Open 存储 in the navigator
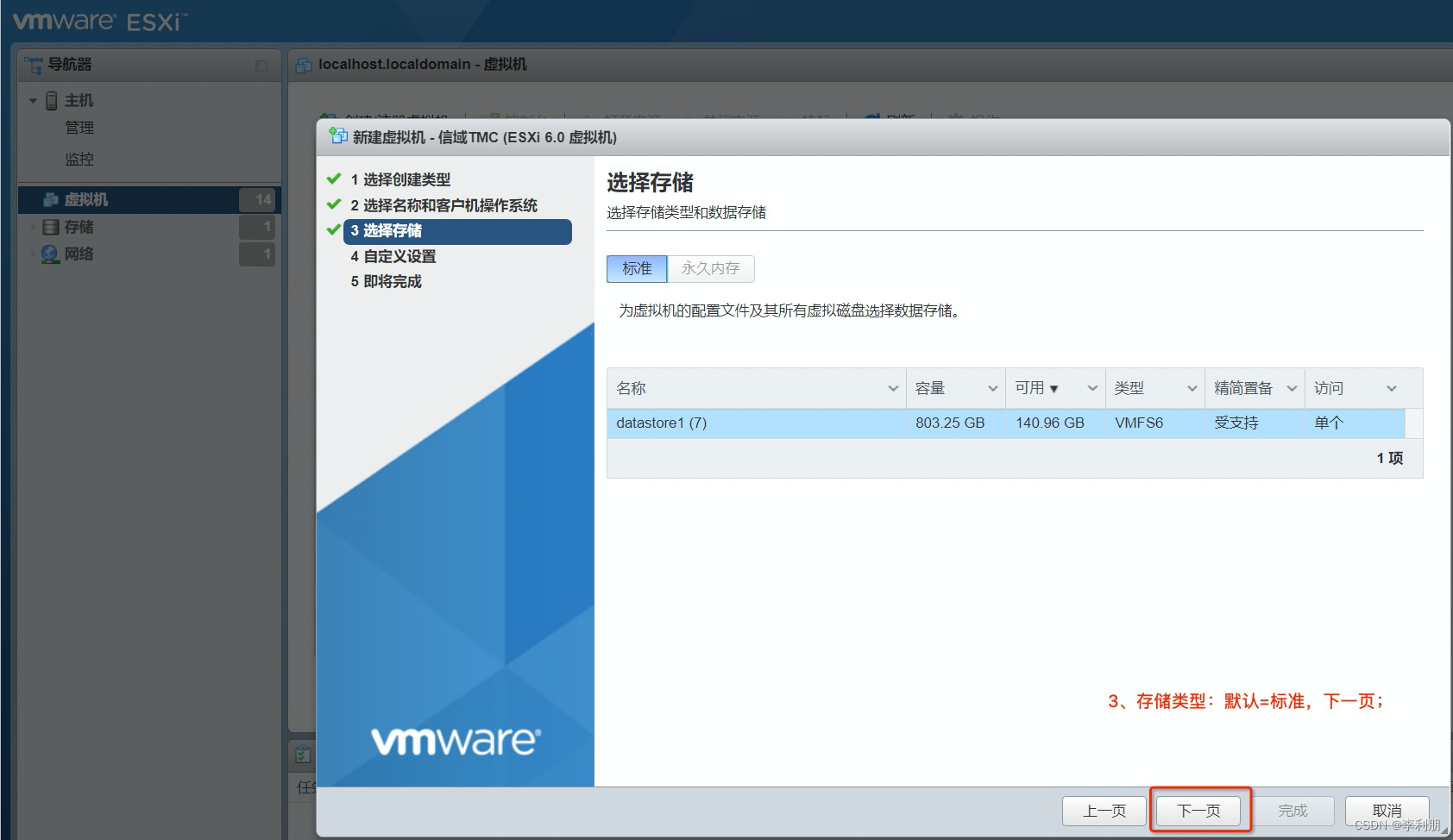Viewport: 1453px width, 840px height. click(x=79, y=227)
